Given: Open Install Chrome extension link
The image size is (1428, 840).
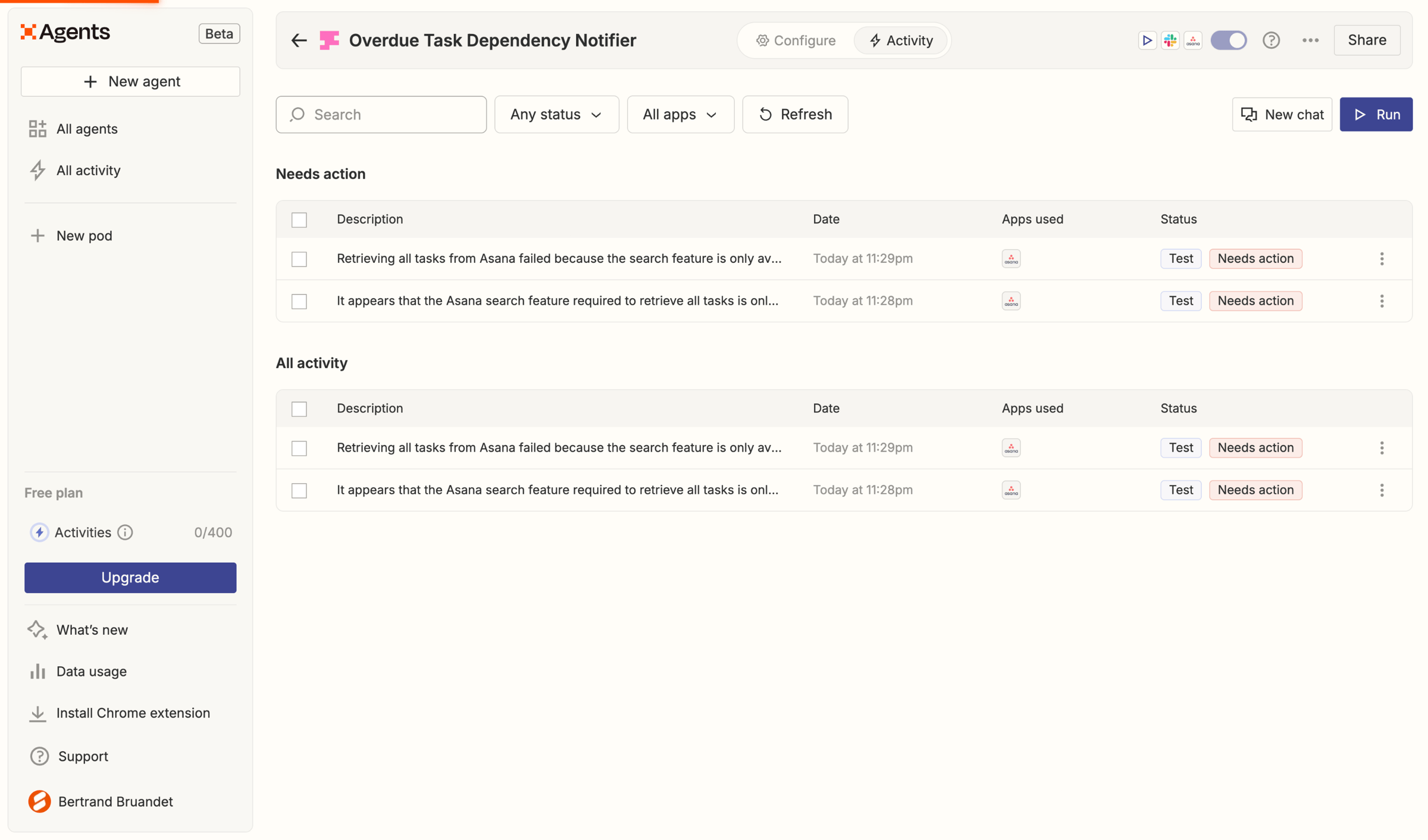Looking at the screenshot, I should point(119,713).
